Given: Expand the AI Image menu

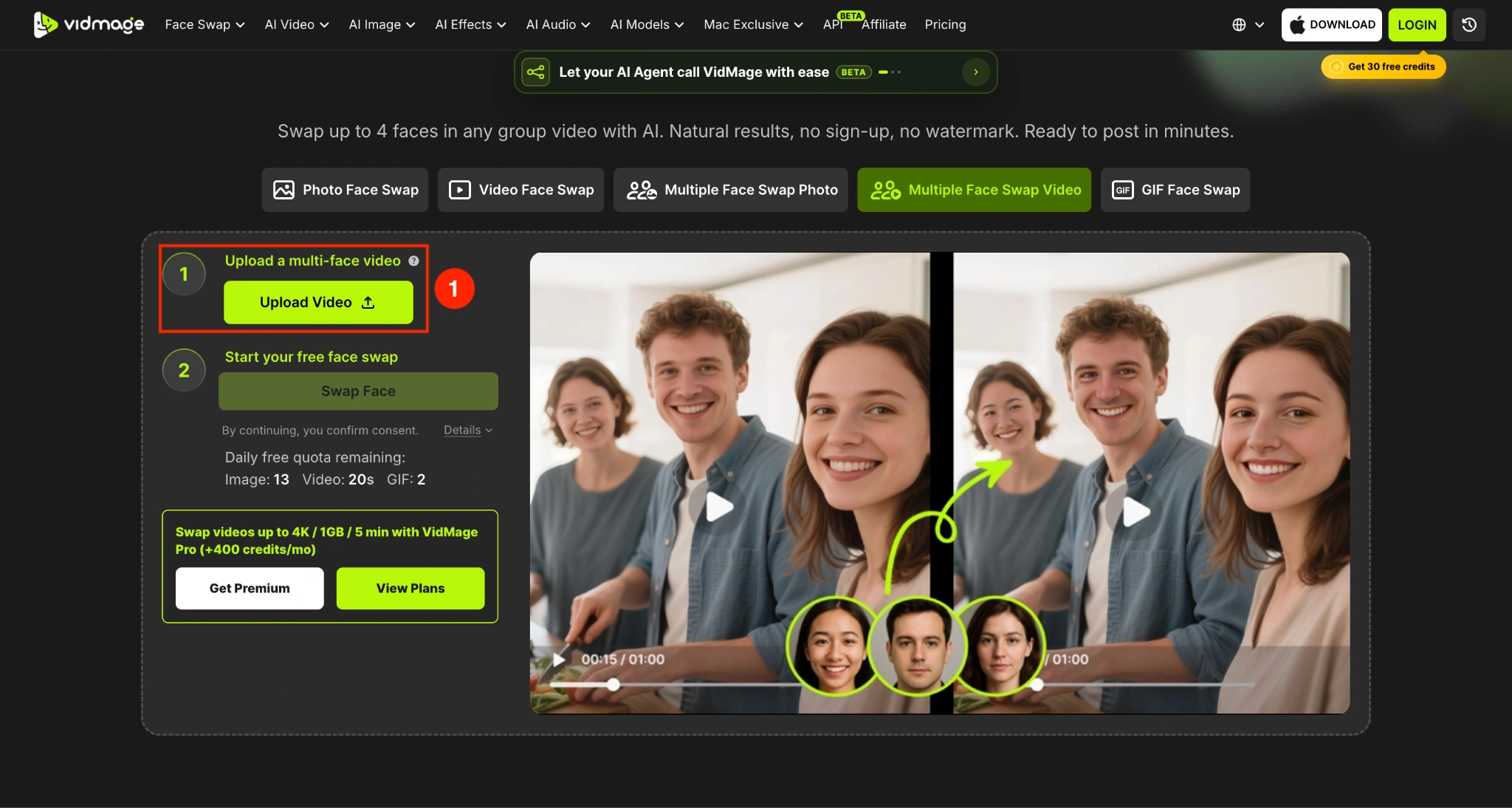Looking at the screenshot, I should (382, 24).
